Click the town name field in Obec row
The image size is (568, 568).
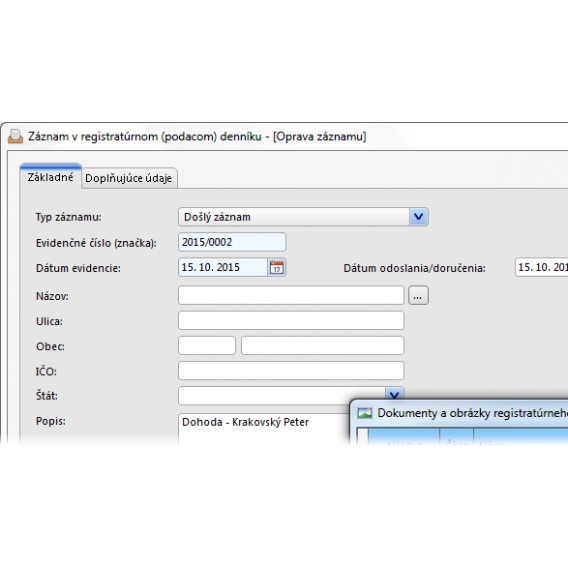pyautogui.click(x=322, y=346)
